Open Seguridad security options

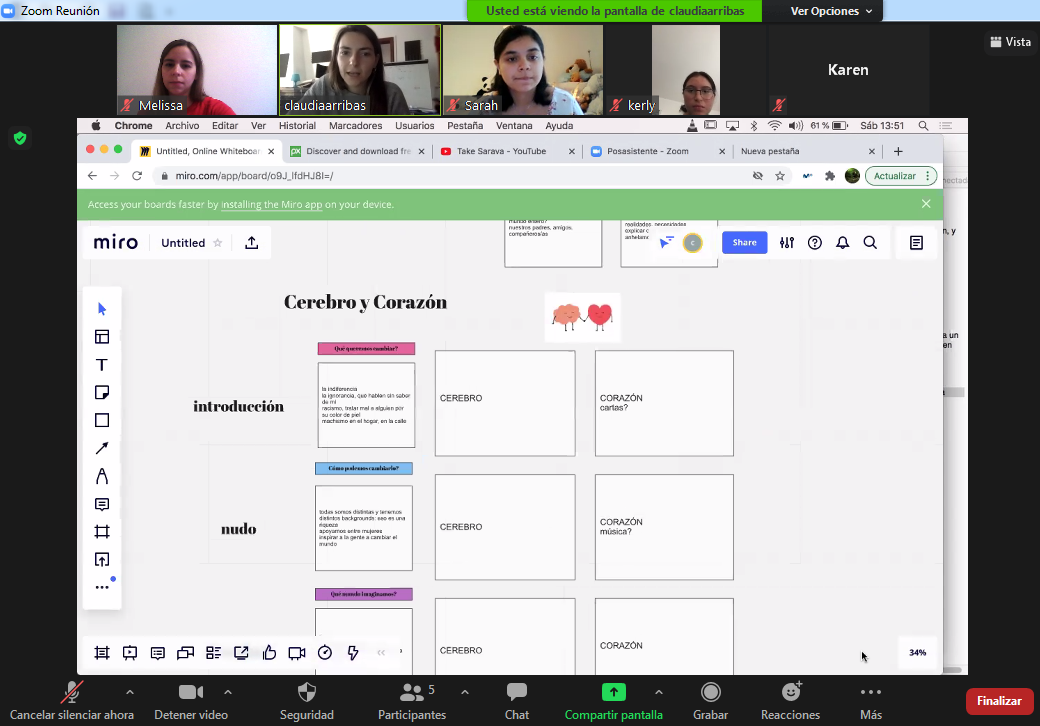306,700
